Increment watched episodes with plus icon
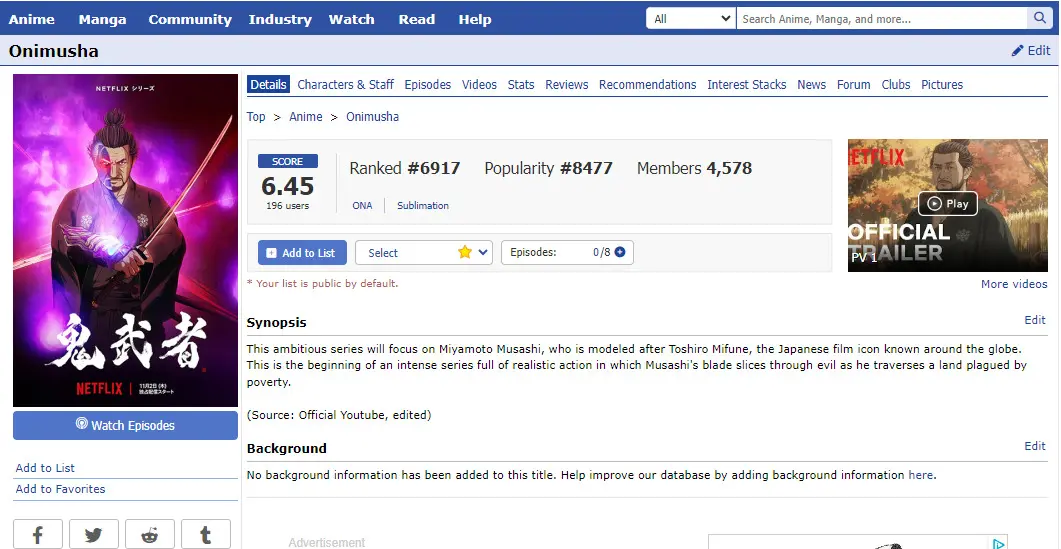Screen dimensions: 1061x549 (620, 252)
